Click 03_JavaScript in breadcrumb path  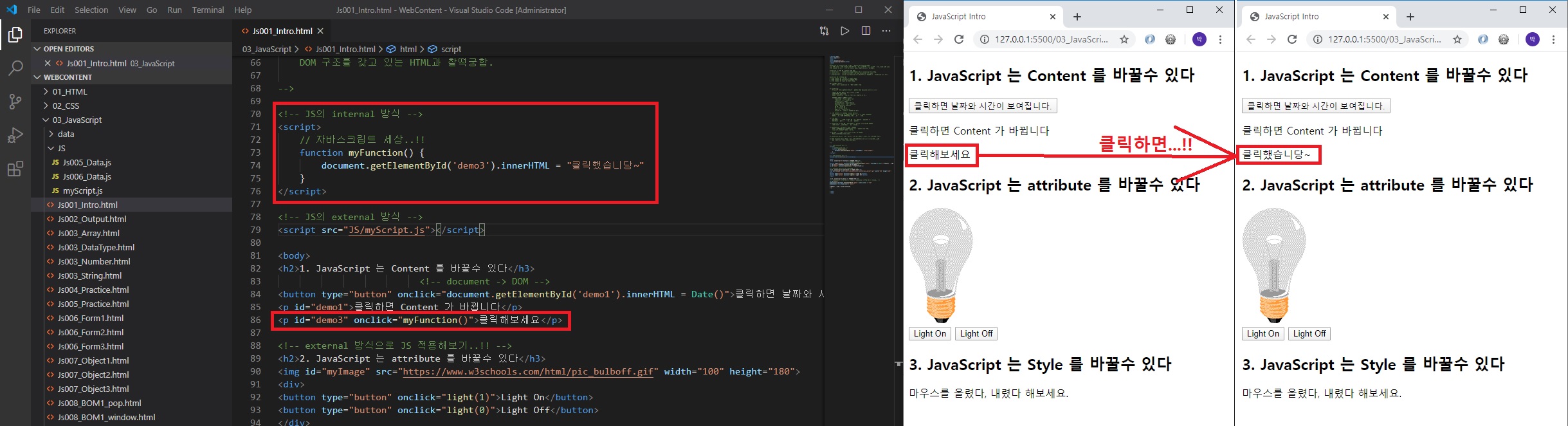click(x=267, y=49)
